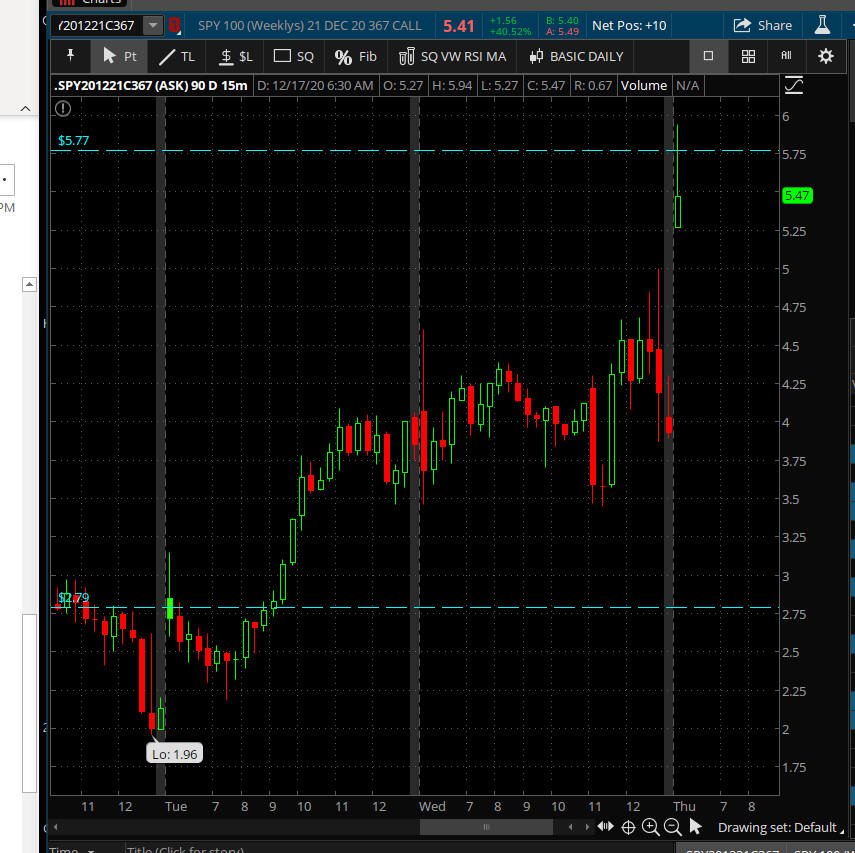
Task: Choose the SQ rectangle drawing tool
Action: [294, 56]
